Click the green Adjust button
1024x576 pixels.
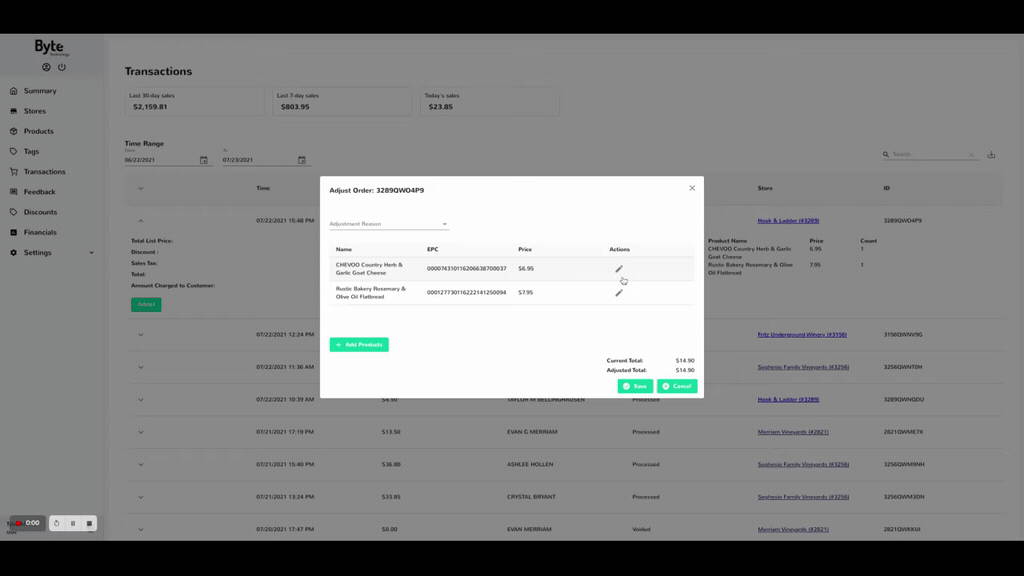point(146,304)
